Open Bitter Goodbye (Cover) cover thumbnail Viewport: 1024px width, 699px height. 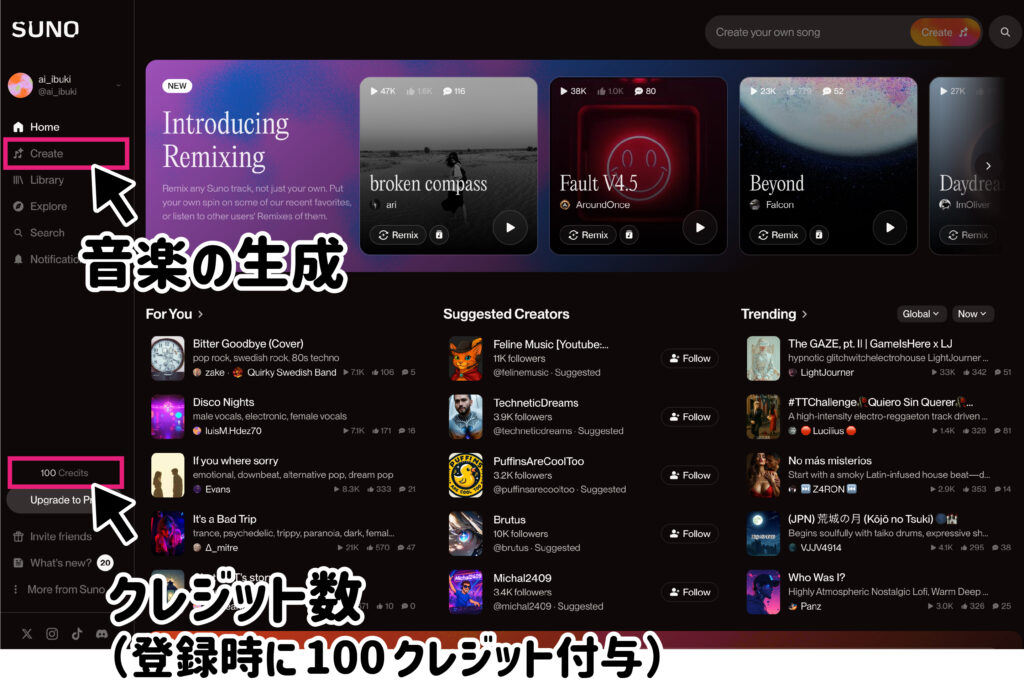168,358
